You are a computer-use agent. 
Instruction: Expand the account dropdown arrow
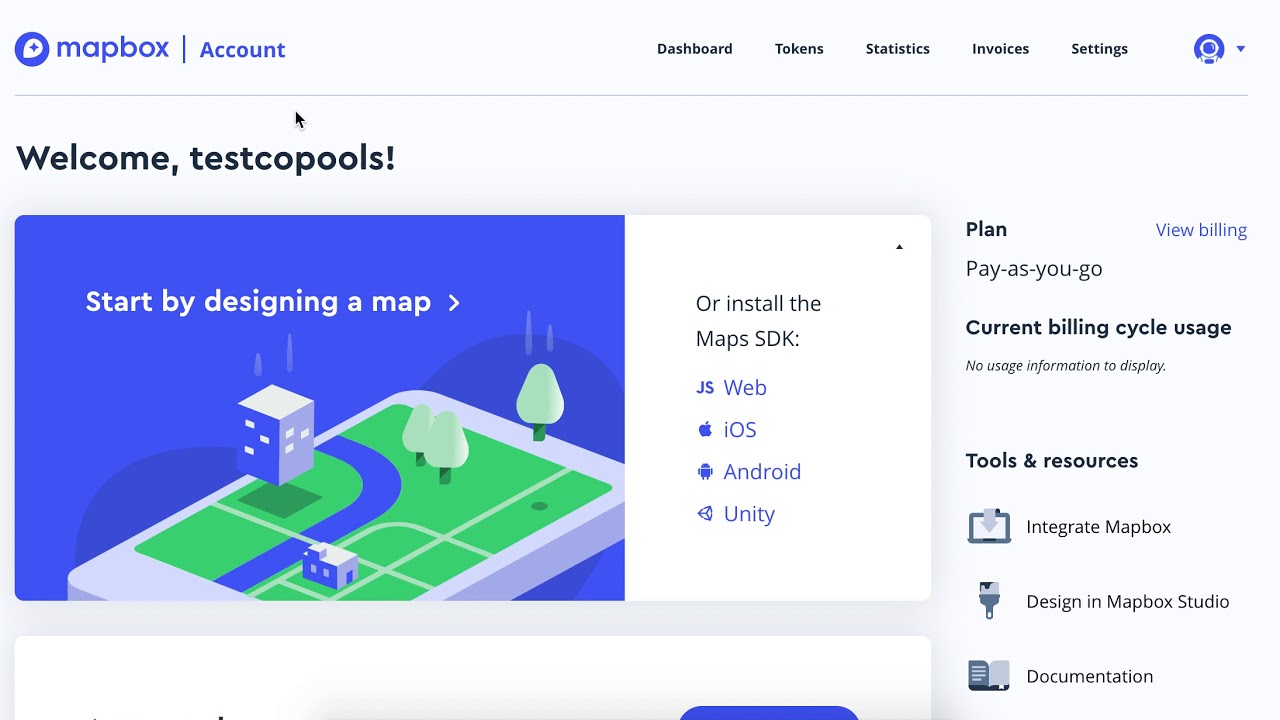coord(1241,49)
